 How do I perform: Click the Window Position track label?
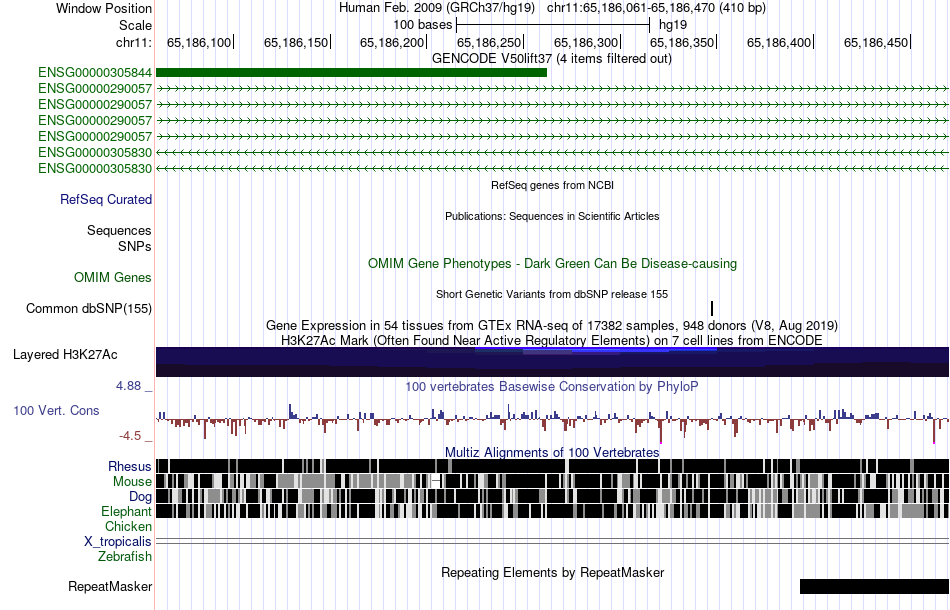(104, 8)
